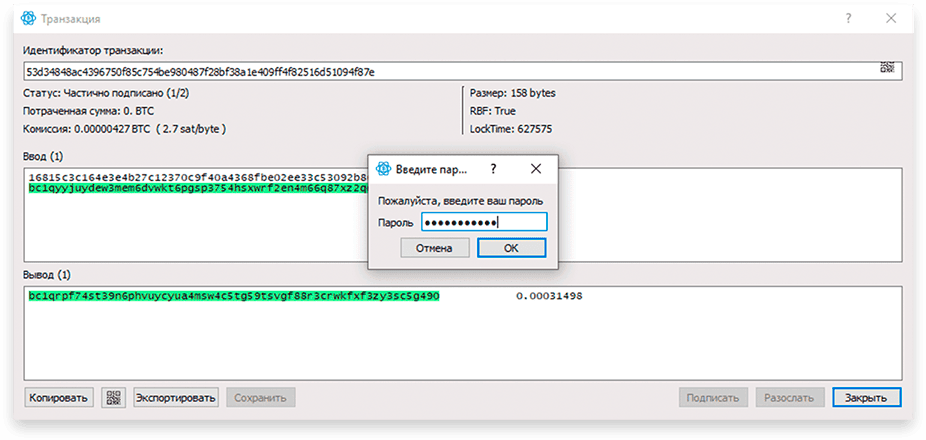
Task: Close the Транзакция window with its X
Action: pyautogui.click(x=891, y=18)
